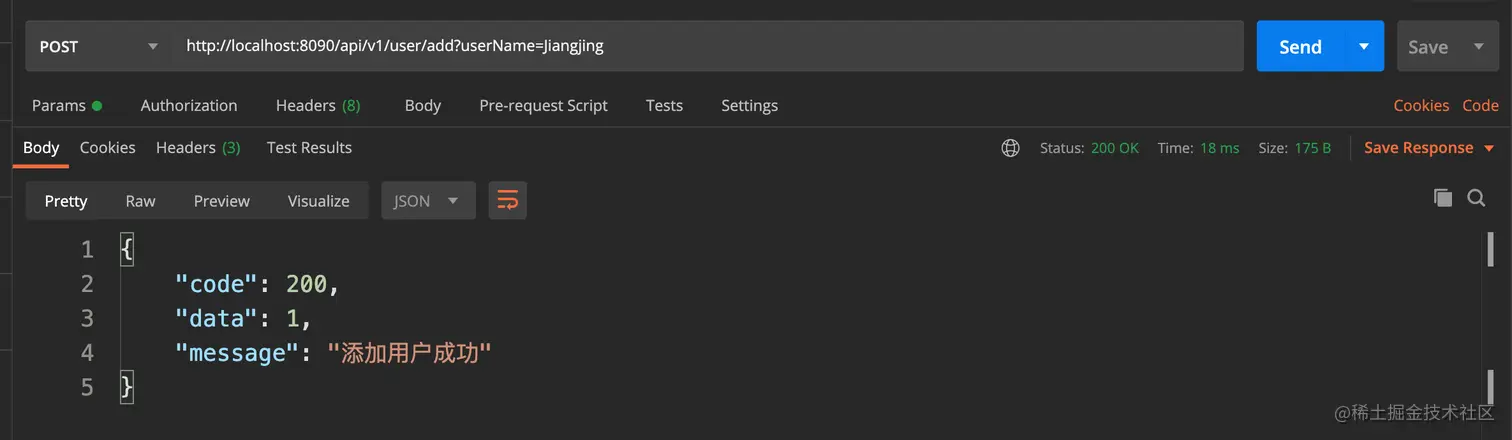1512x440 pixels.
Task: Open search in the response body
Action: coord(1476,198)
